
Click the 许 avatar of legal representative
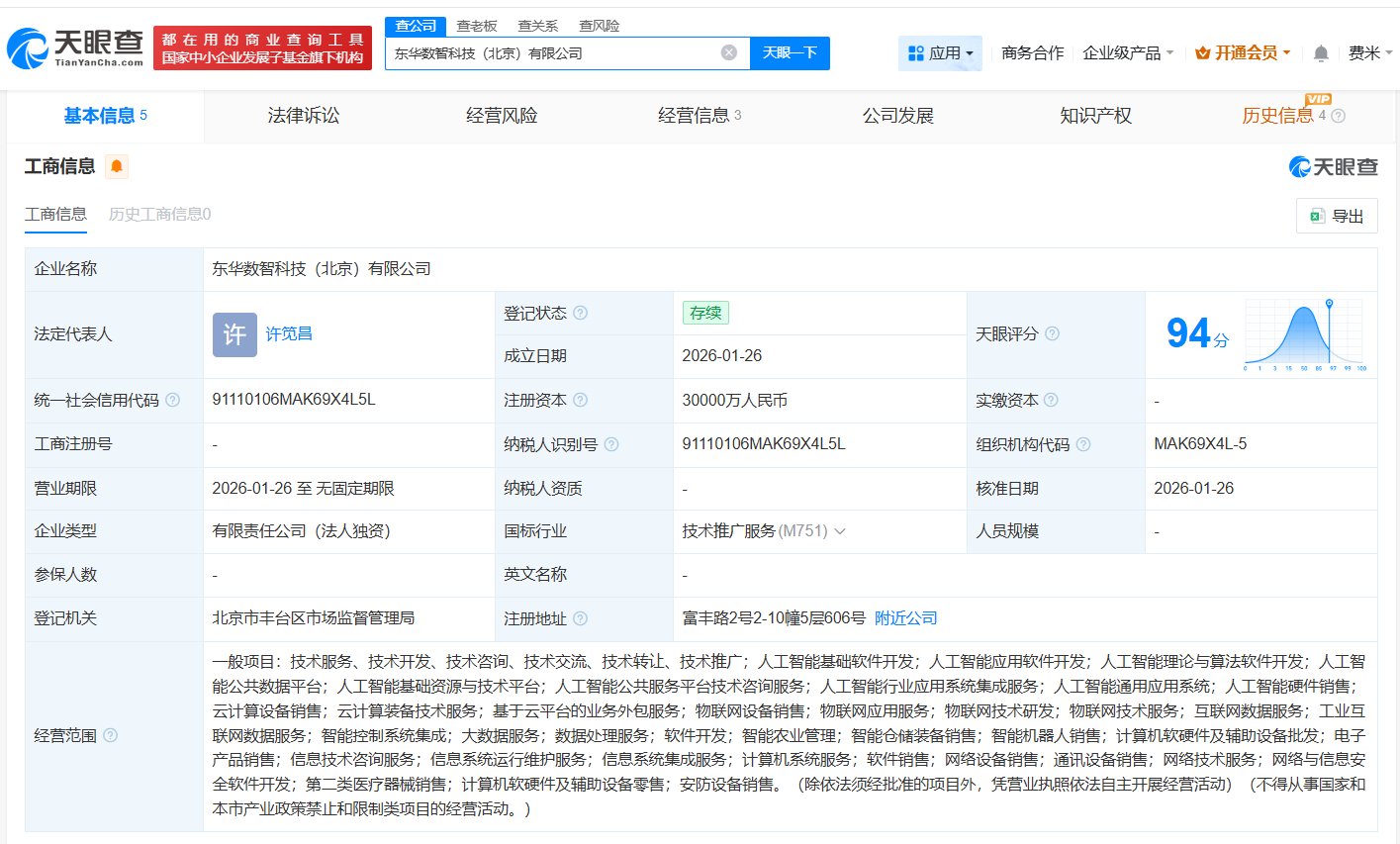[x=234, y=334]
